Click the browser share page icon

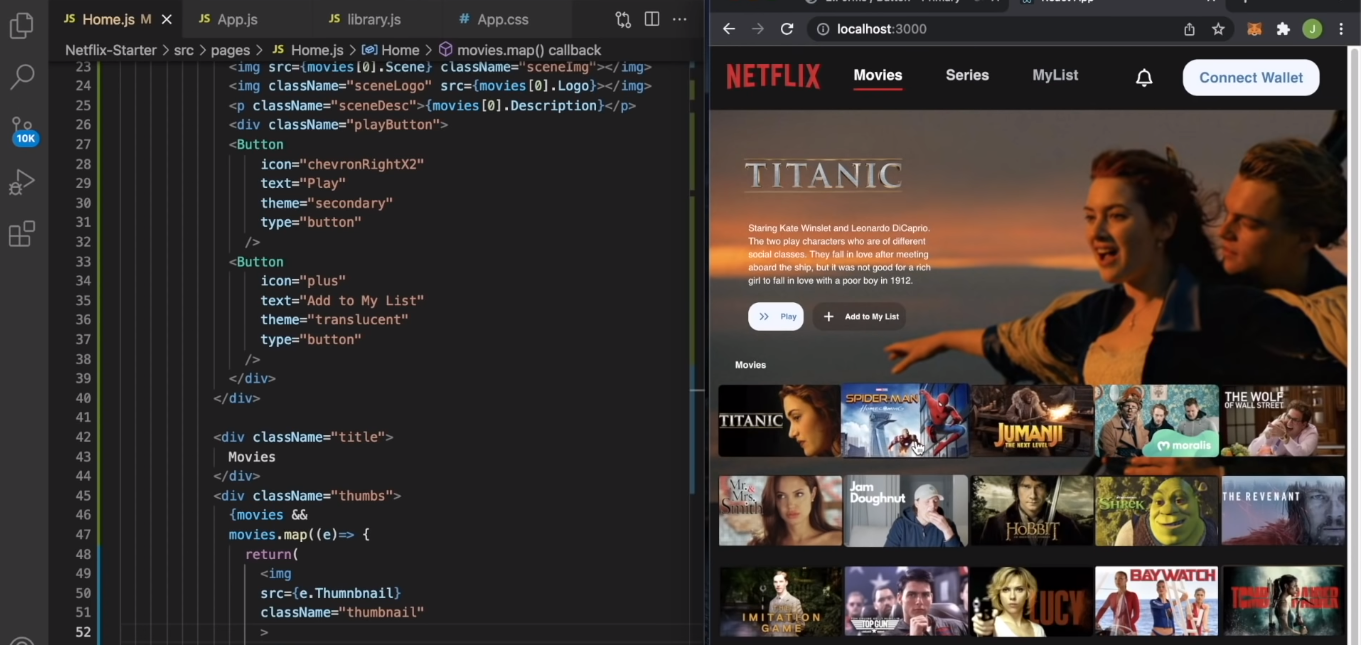point(1189,29)
